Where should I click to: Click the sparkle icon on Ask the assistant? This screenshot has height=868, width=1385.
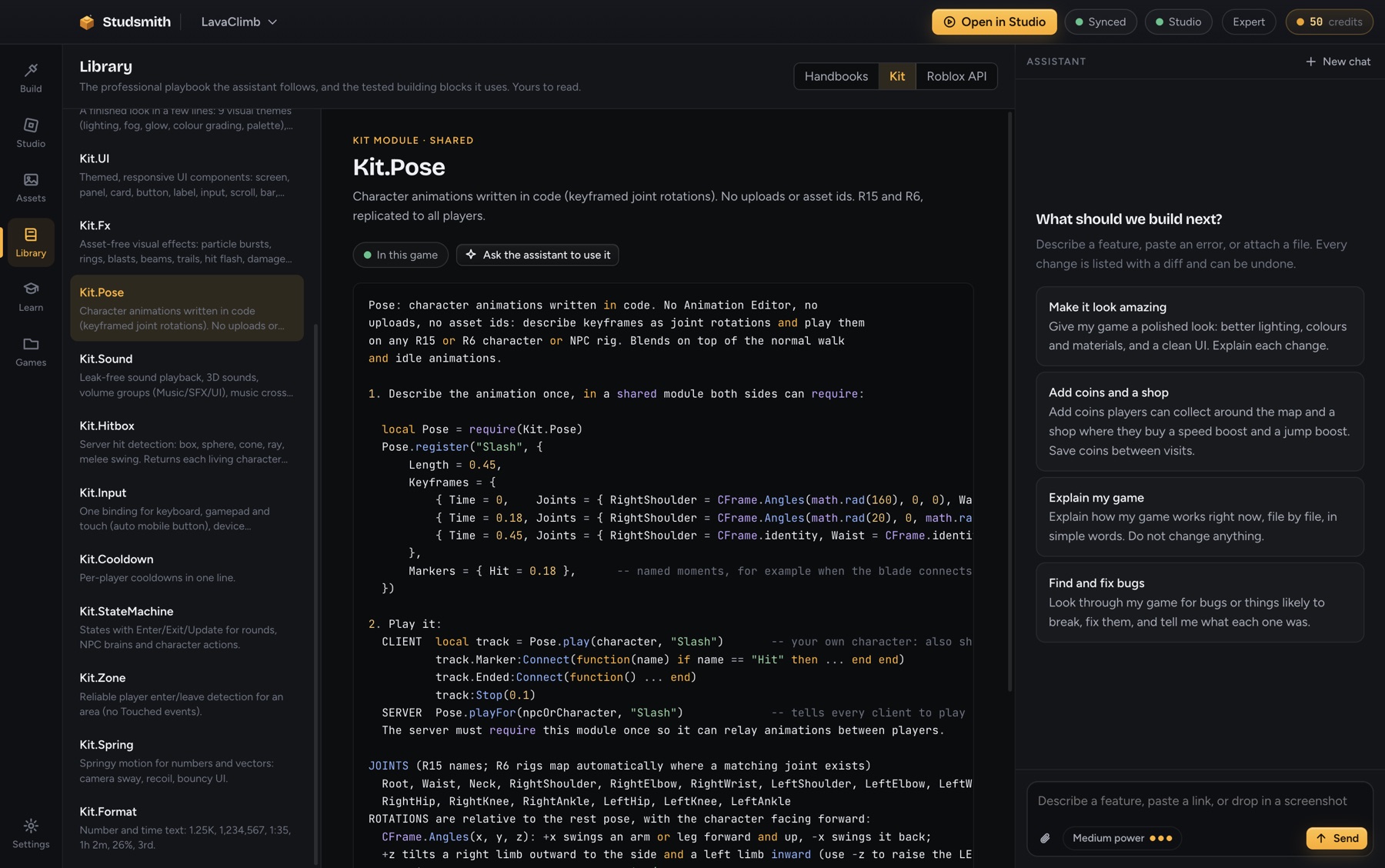pyautogui.click(x=471, y=255)
